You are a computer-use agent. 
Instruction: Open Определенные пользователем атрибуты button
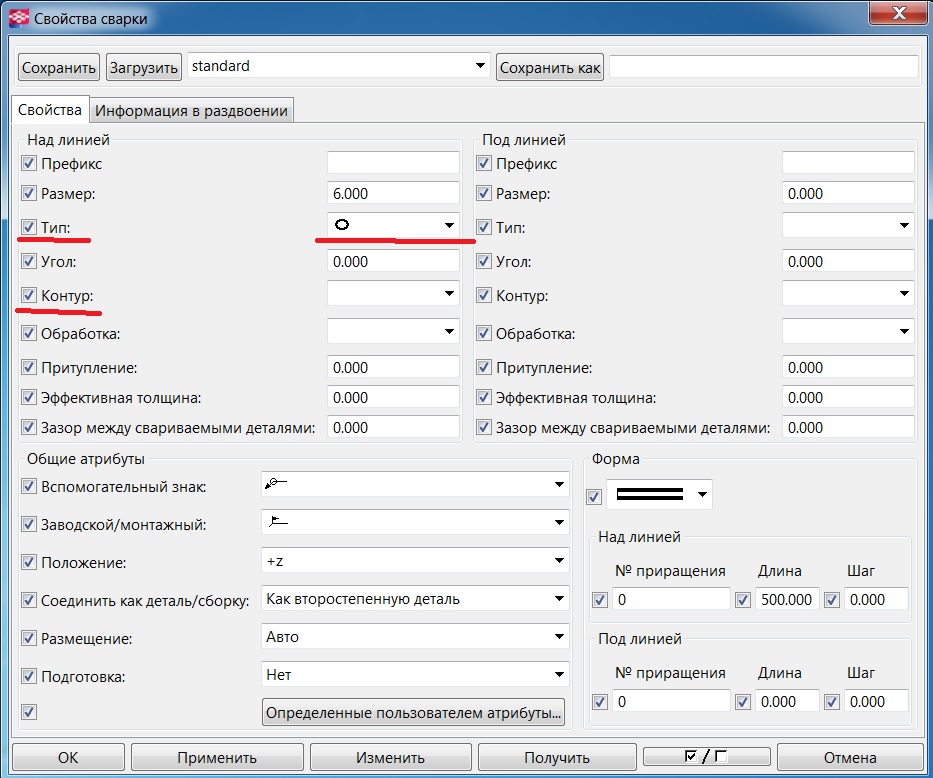click(413, 713)
